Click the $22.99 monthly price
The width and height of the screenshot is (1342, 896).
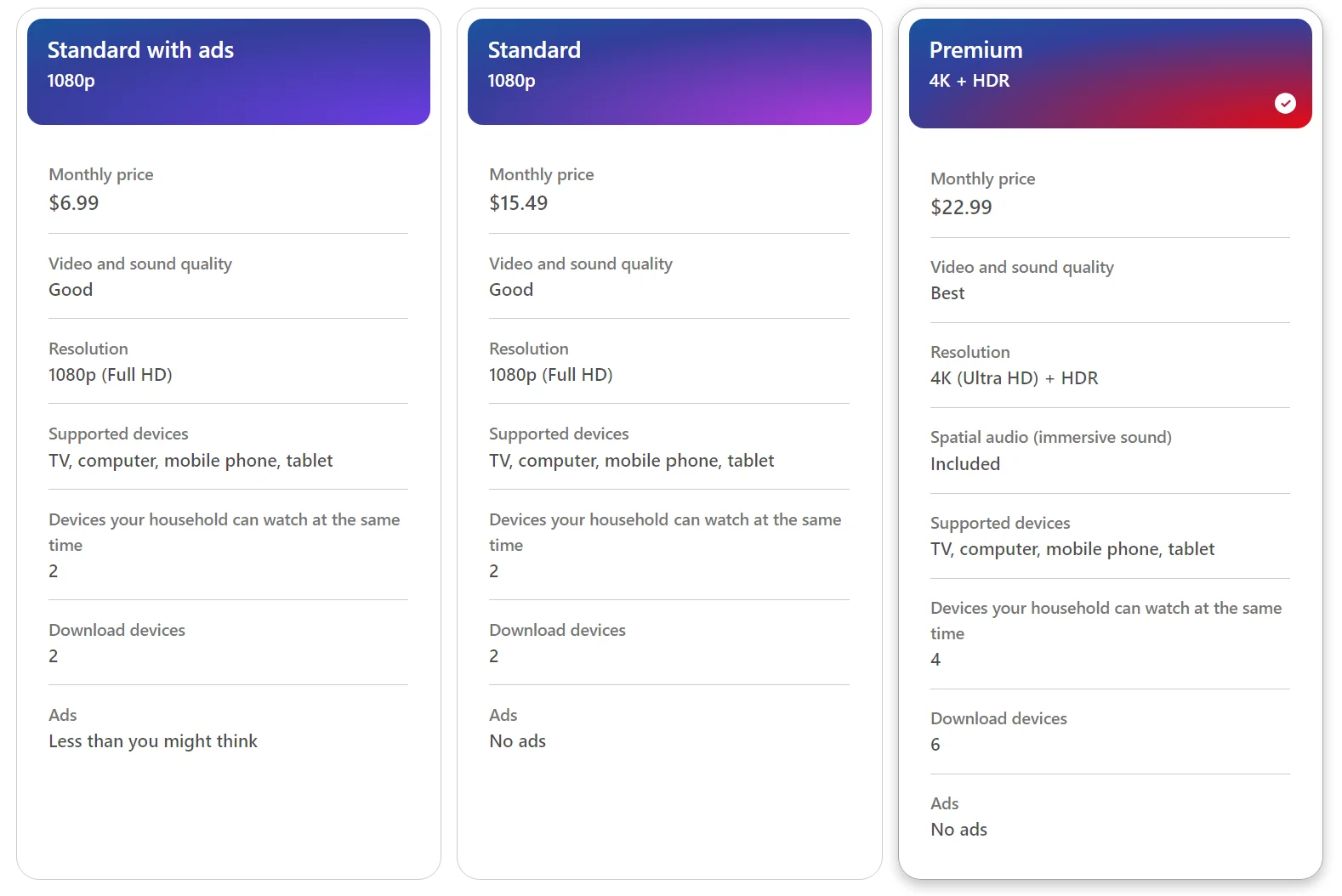(x=961, y=207)
